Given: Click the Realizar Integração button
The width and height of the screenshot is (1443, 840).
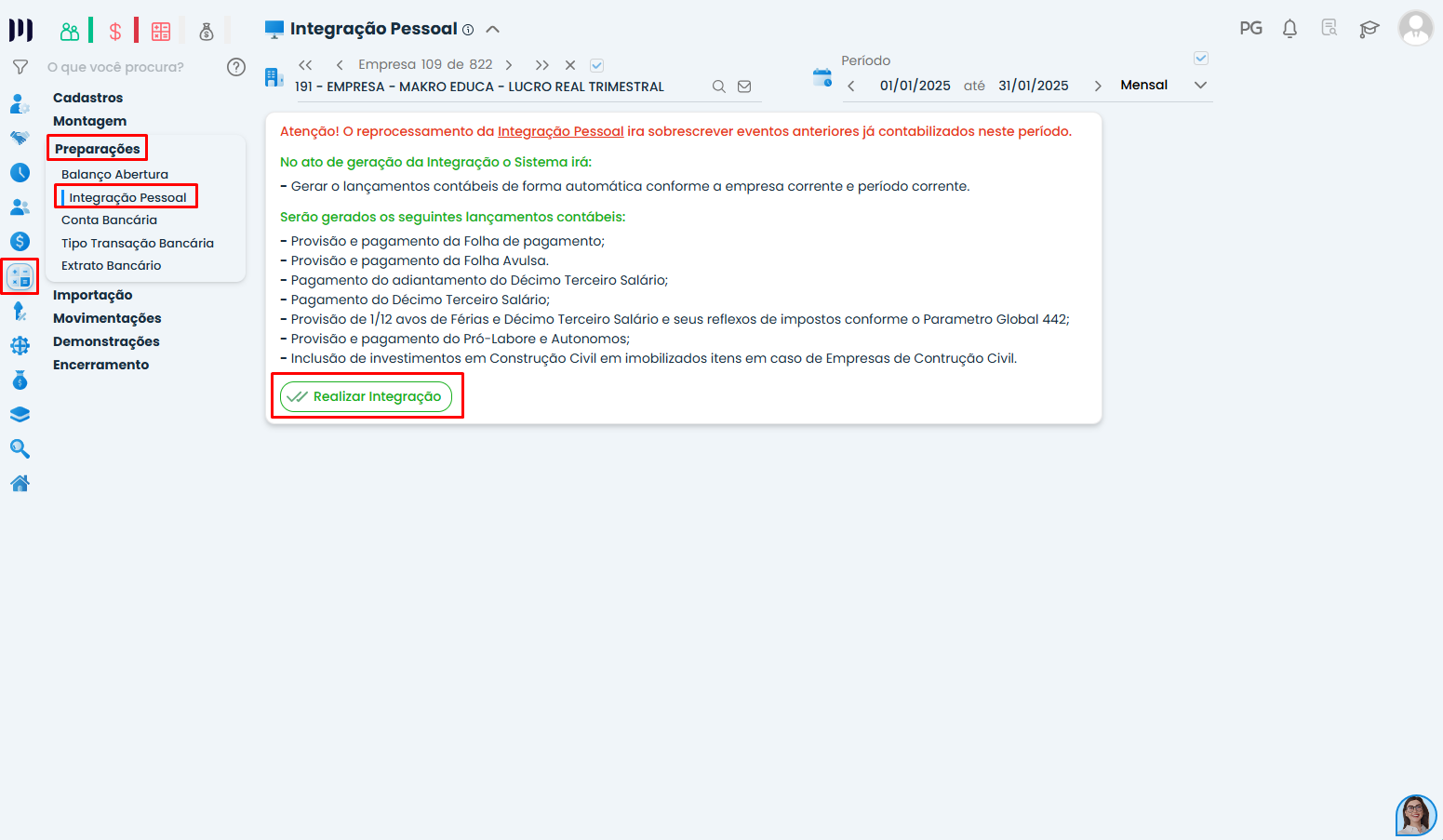Looking at the screenshot, I should pyautogui.click(x=367, y=396).
